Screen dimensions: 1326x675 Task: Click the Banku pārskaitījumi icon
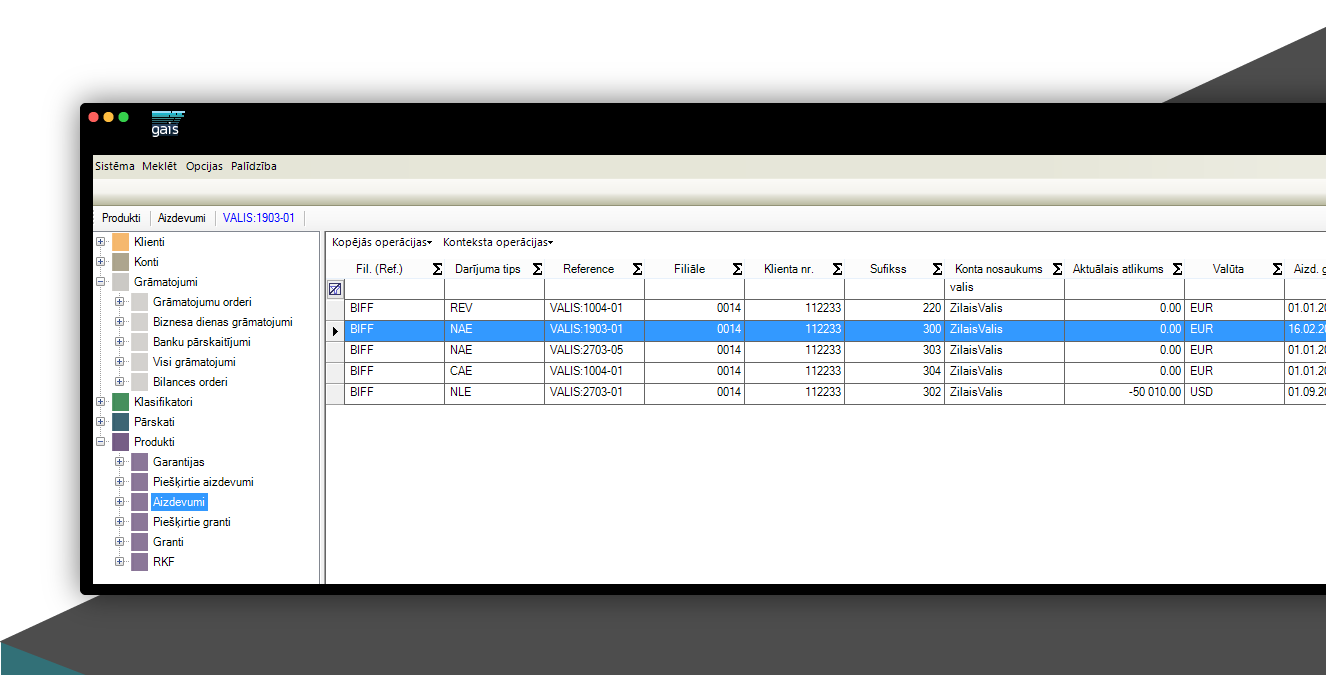point(140,342)
